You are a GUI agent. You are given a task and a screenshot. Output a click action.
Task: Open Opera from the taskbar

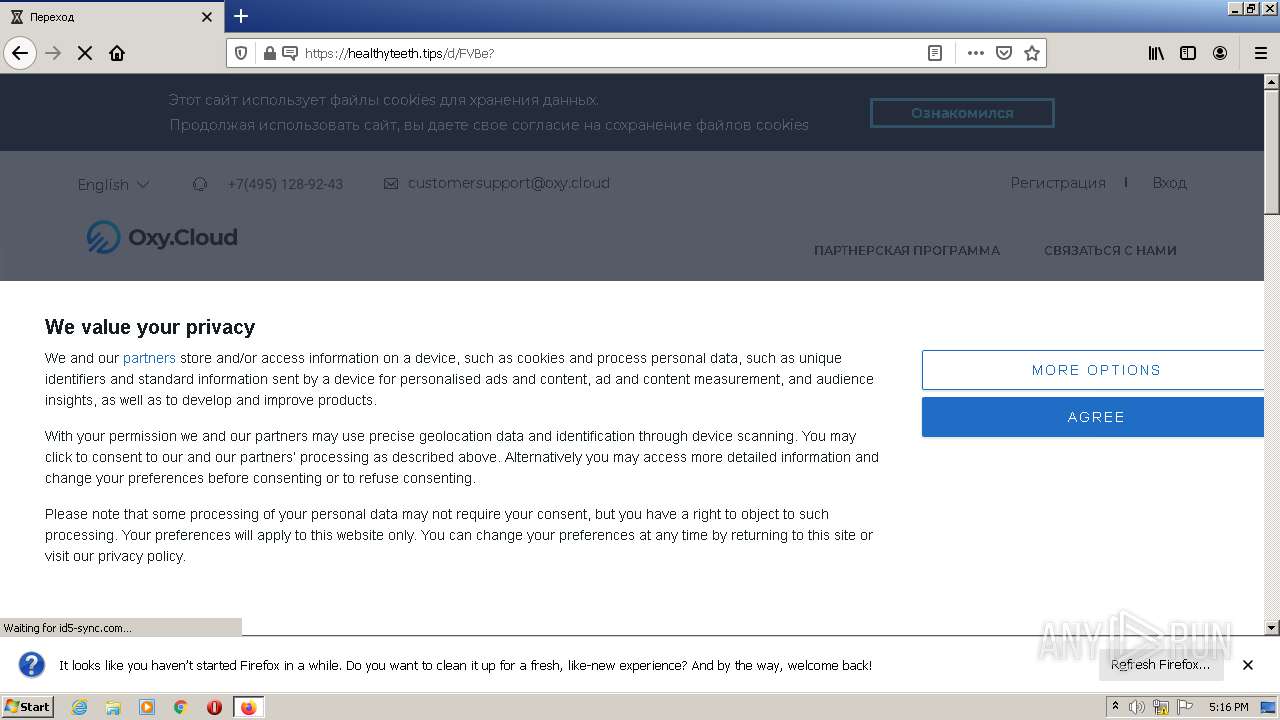214,707
